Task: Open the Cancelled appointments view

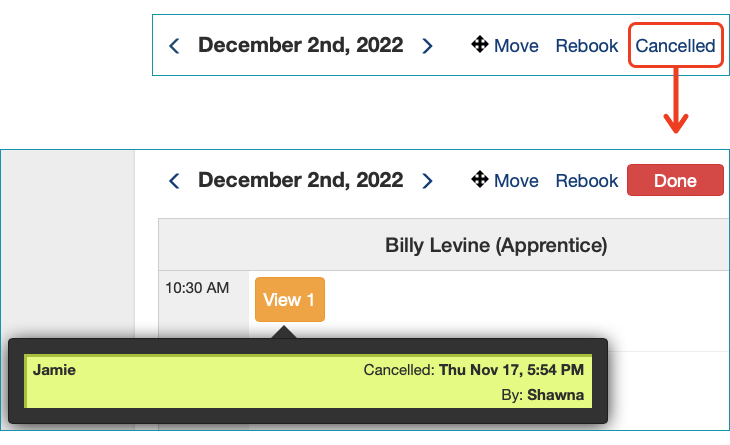Action: tap(675, 46)
